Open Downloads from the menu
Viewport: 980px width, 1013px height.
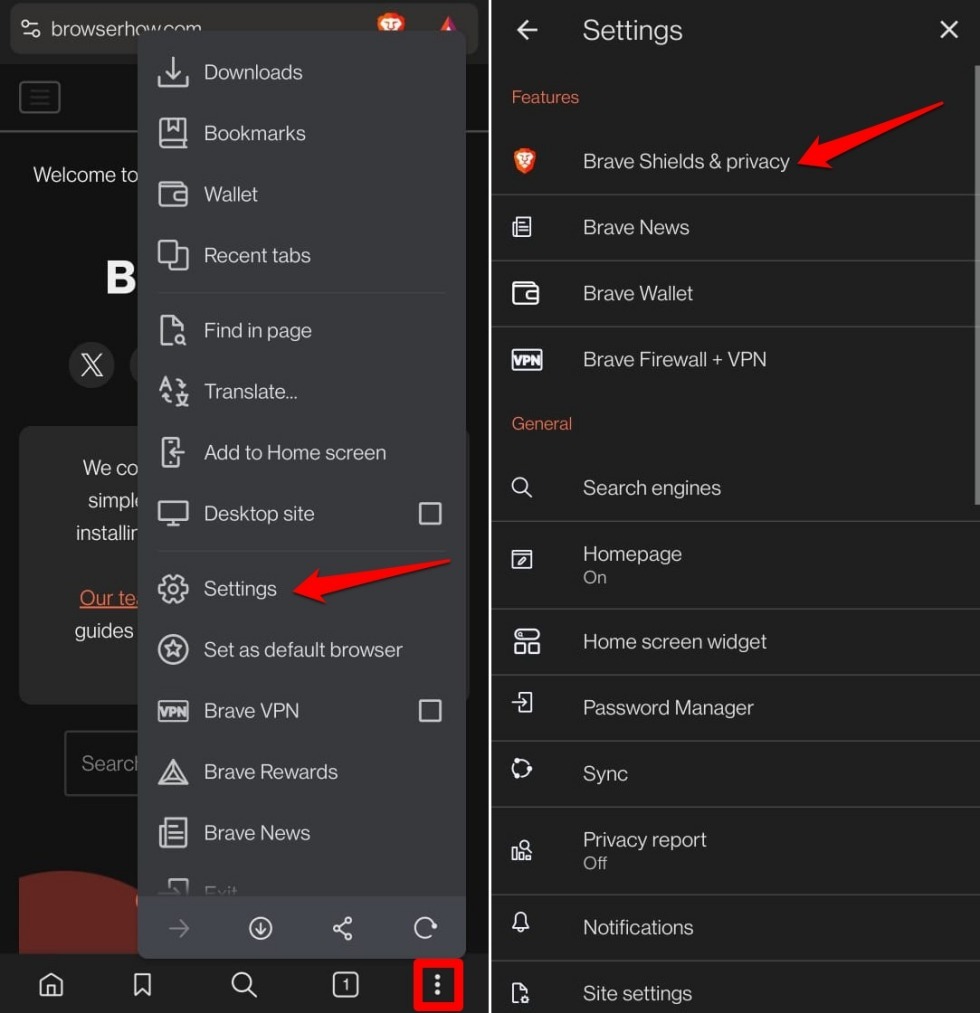coord(301,72)
